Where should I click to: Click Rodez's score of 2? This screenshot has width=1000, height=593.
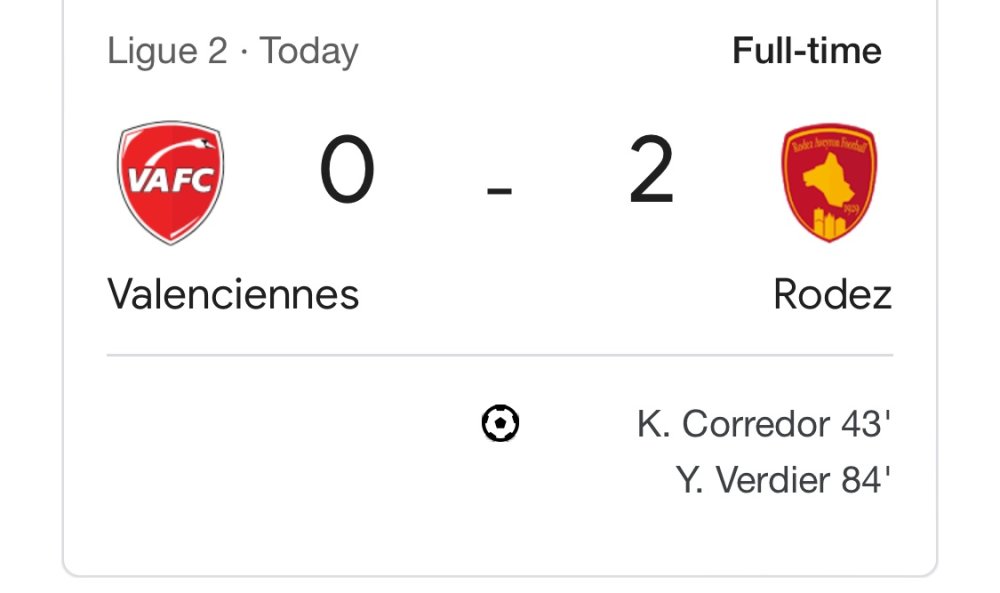click(651, 172)
